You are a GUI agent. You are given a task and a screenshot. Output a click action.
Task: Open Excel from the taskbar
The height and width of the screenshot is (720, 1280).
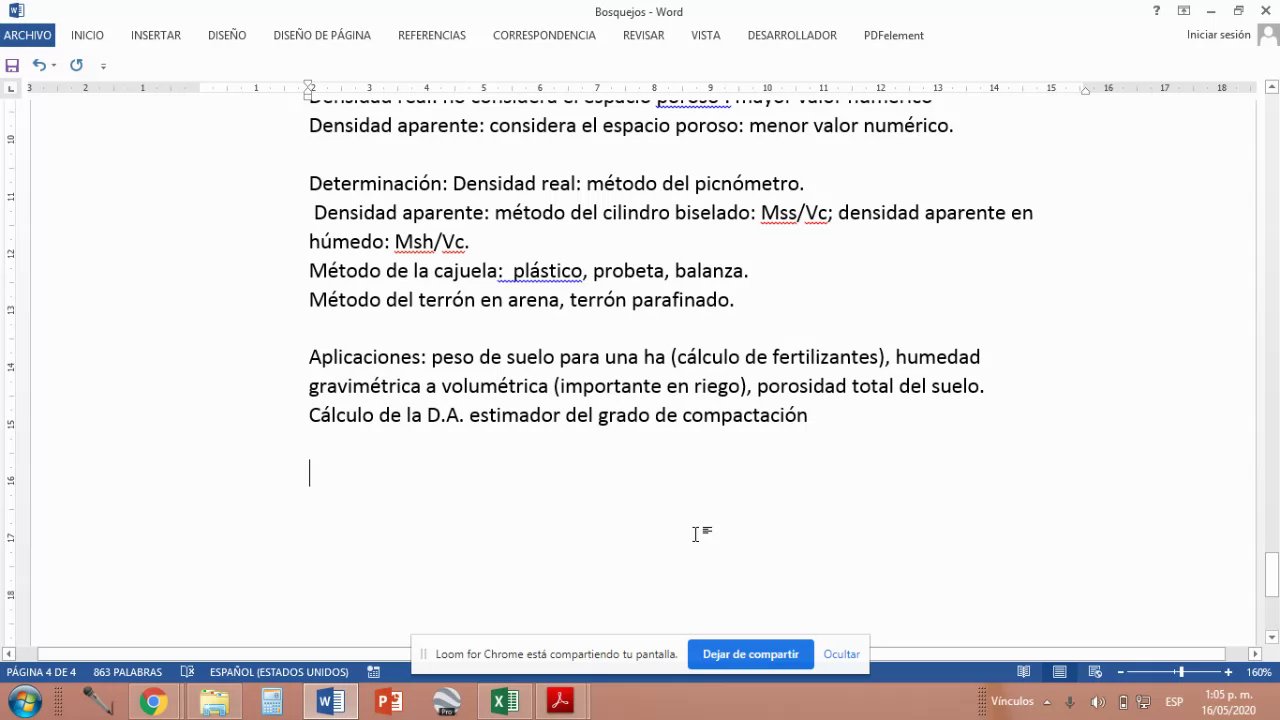504,702
